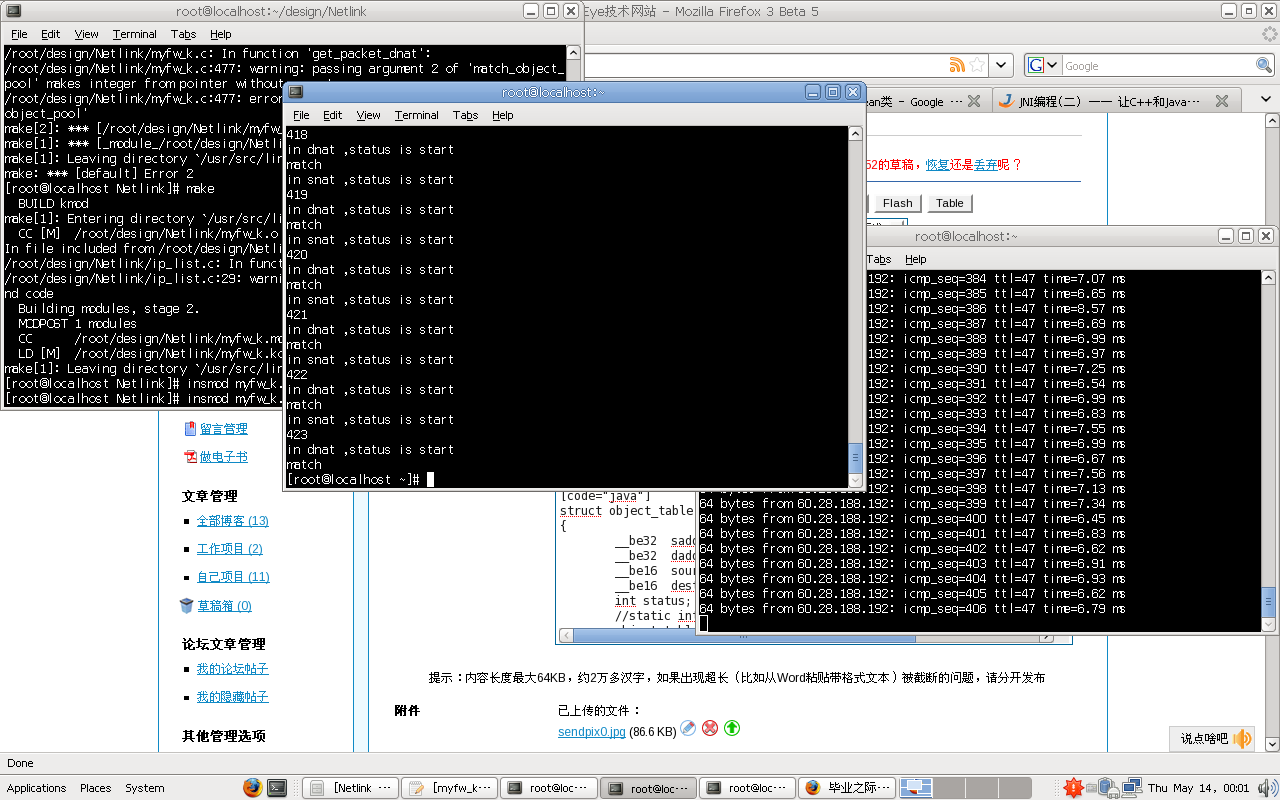1280x800 pixels.
Task: Open the address bar history dropdown
Action: pyautogui.click(x=1002, y=65)
